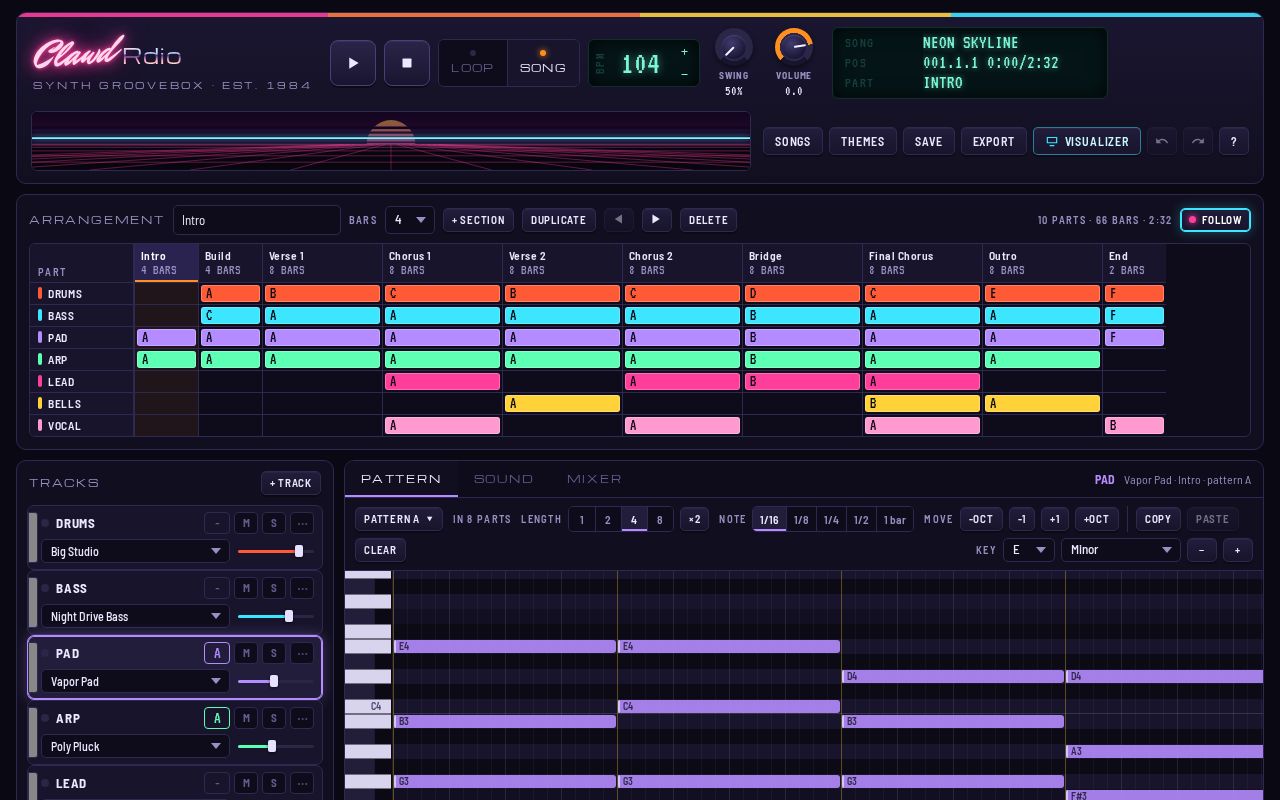Play the selected arrangement section
Image resolution: width=1280 pixels, height=800 pixels.
[656, 220]
